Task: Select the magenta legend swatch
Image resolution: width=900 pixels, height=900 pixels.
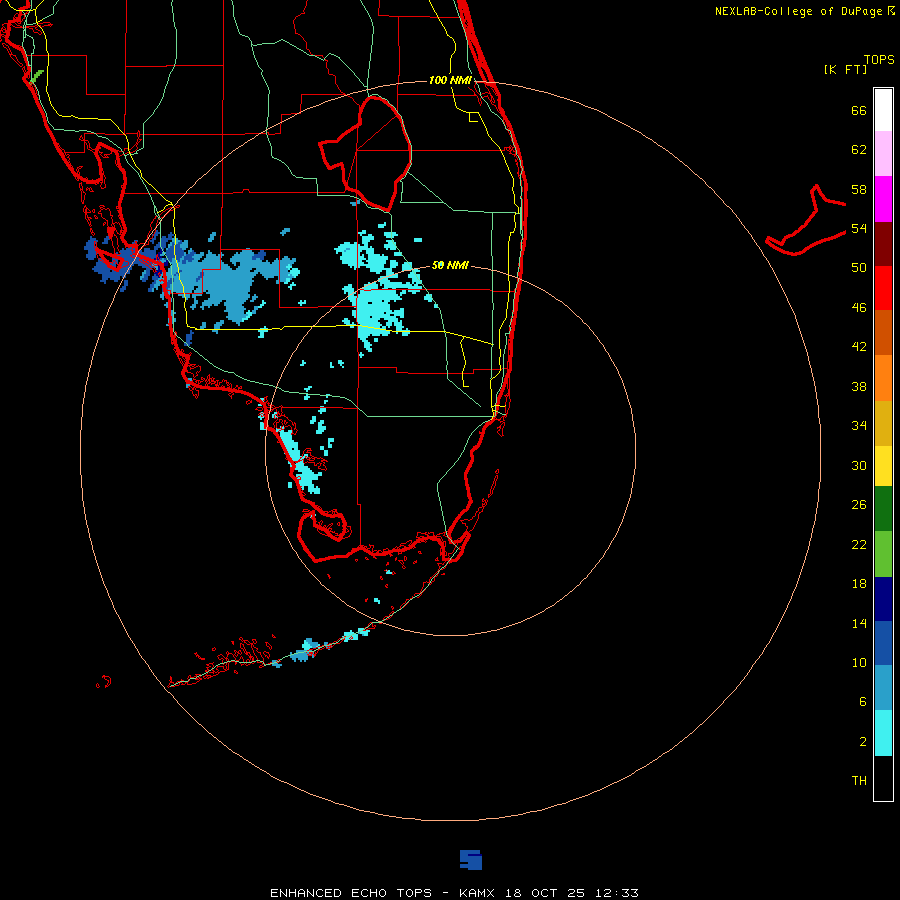Action: 883,199
